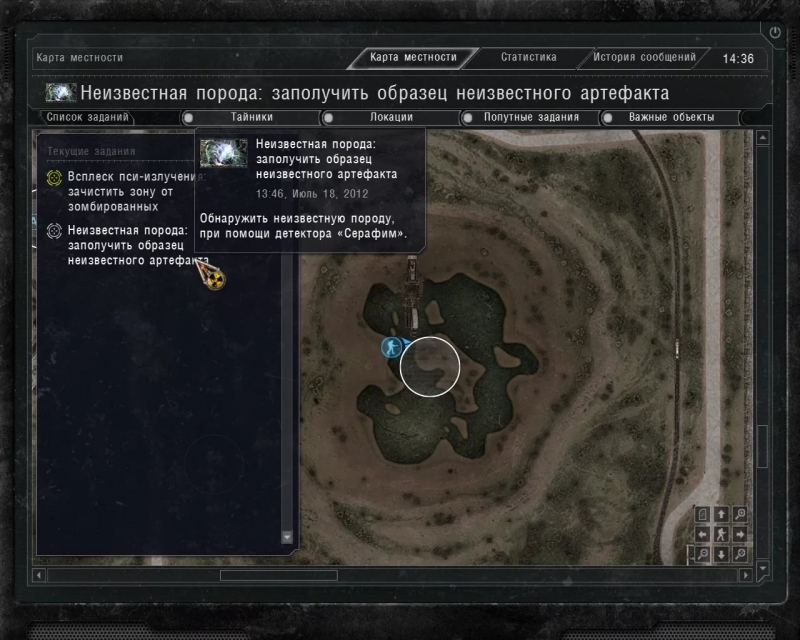Click the task list scroll down arrow

[287, 537]
